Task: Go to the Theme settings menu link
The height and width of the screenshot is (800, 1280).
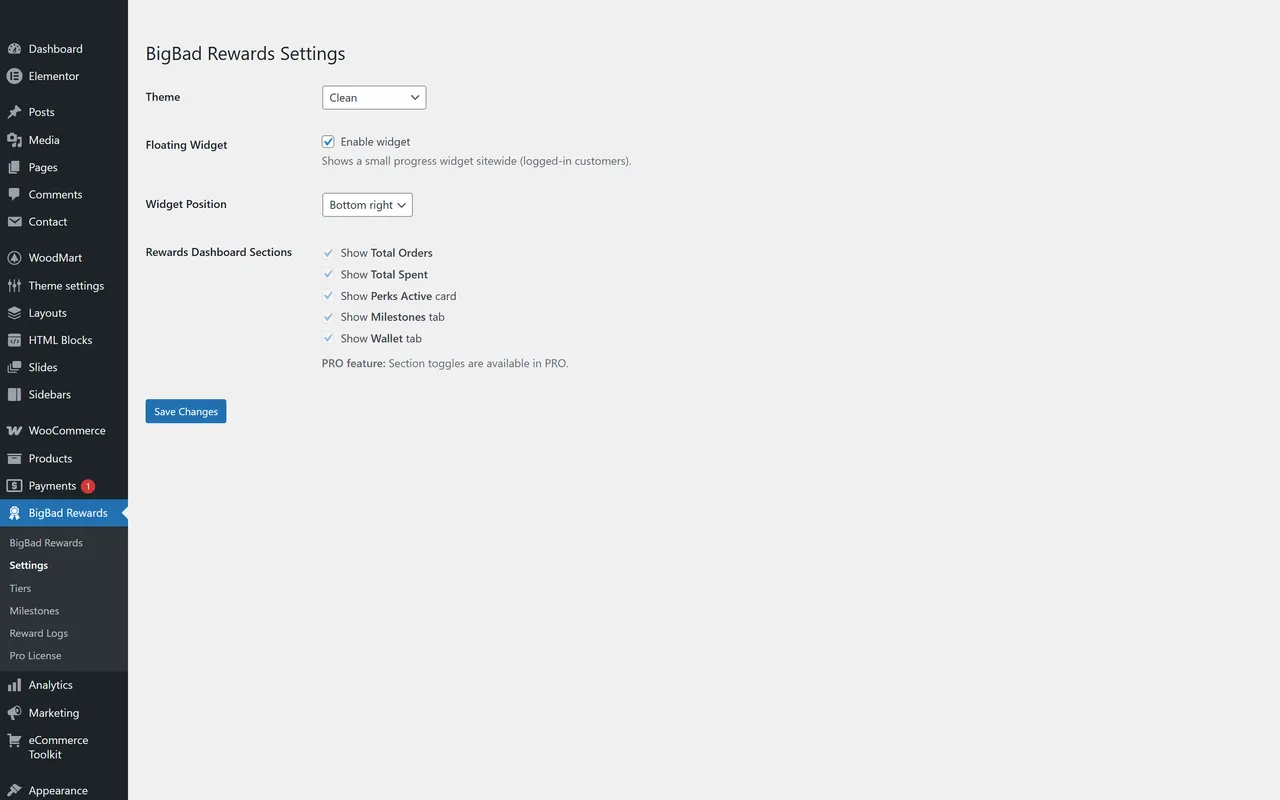Action: click(66, 286)
